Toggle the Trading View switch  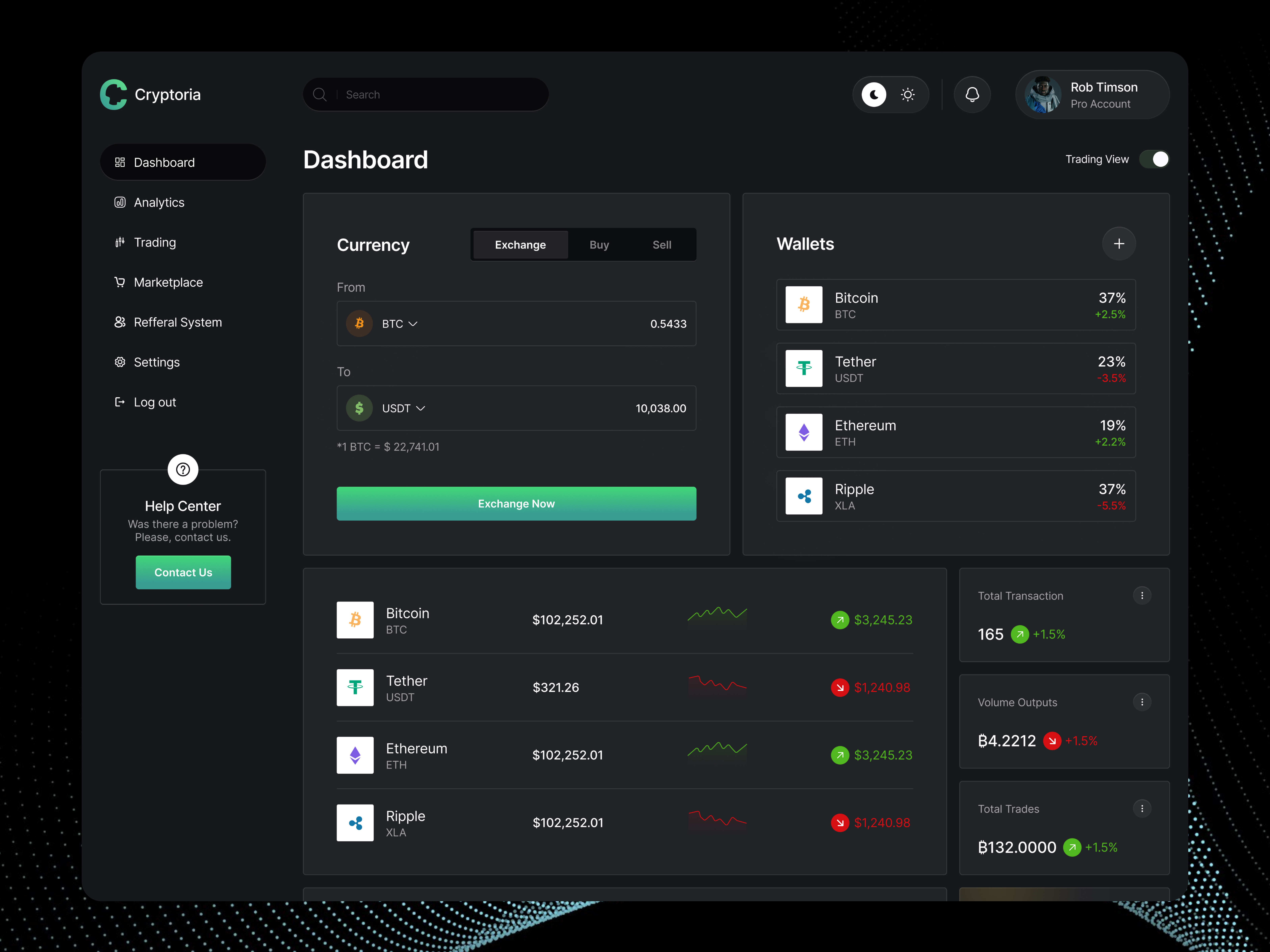pyautogui.click(x=1154, y=159)
